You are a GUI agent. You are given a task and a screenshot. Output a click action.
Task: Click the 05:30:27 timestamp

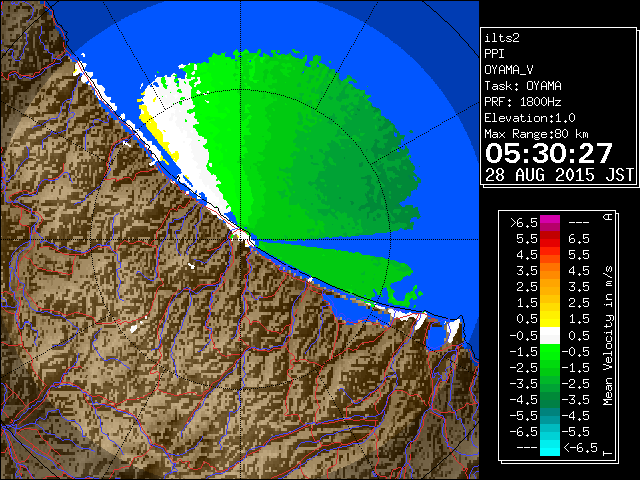coord(549,153)
